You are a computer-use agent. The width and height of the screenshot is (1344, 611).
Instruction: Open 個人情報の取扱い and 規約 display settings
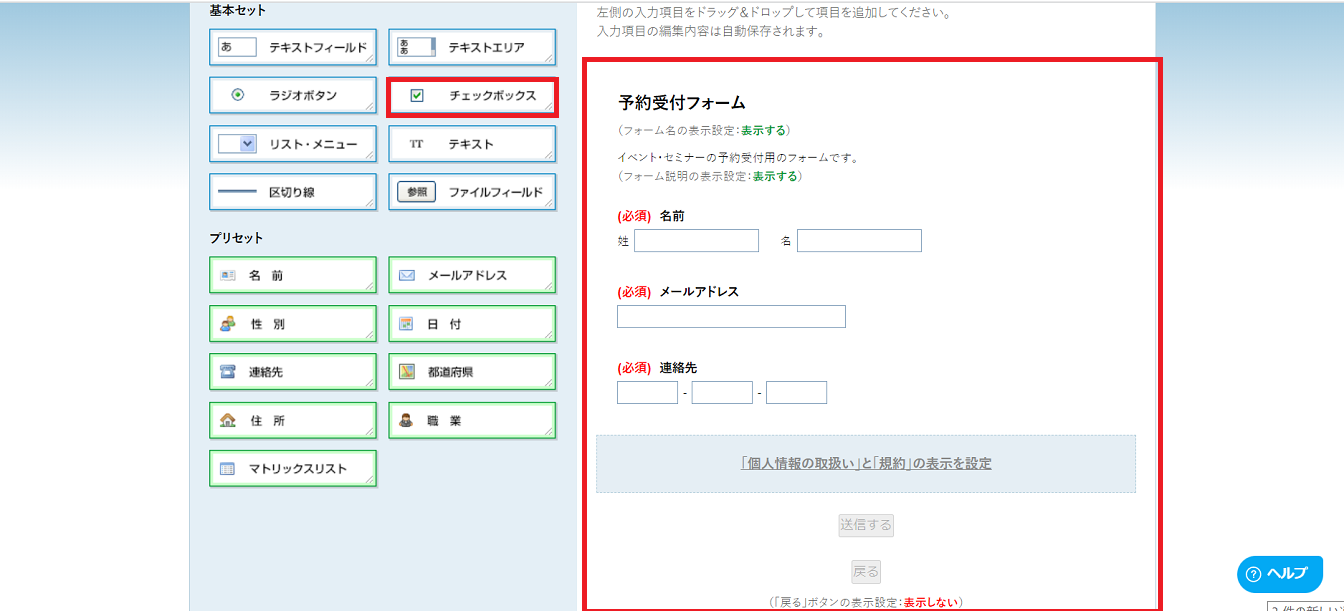coord(866,463)
